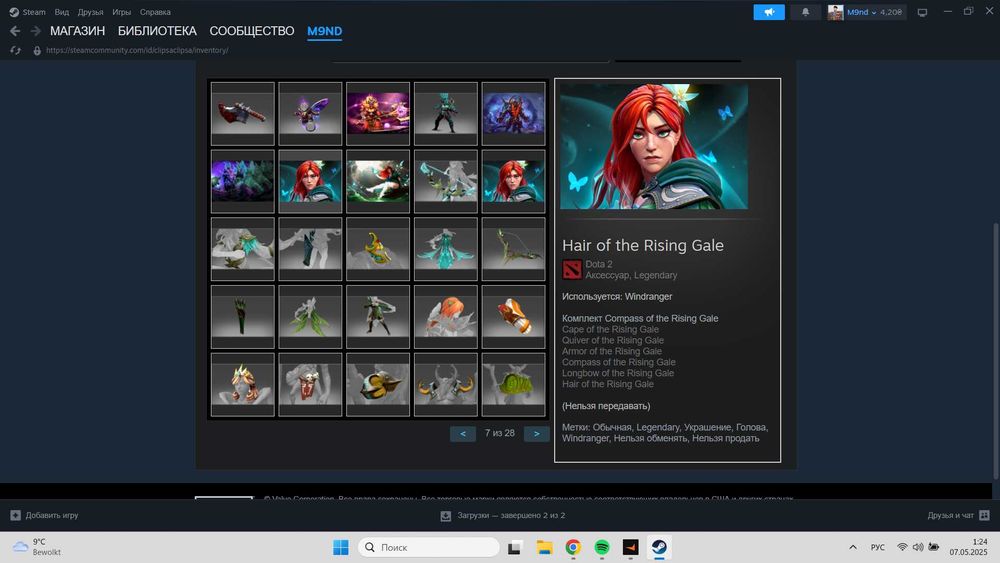
Task: Select the teal standing hero item in top row
Action: click(x=445, y=113)
